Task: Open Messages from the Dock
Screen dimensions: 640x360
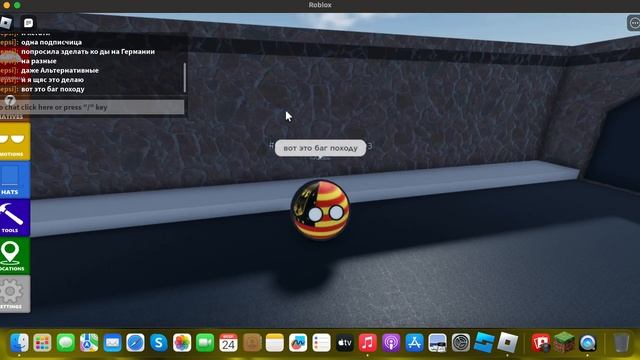Action: (65, 342)
